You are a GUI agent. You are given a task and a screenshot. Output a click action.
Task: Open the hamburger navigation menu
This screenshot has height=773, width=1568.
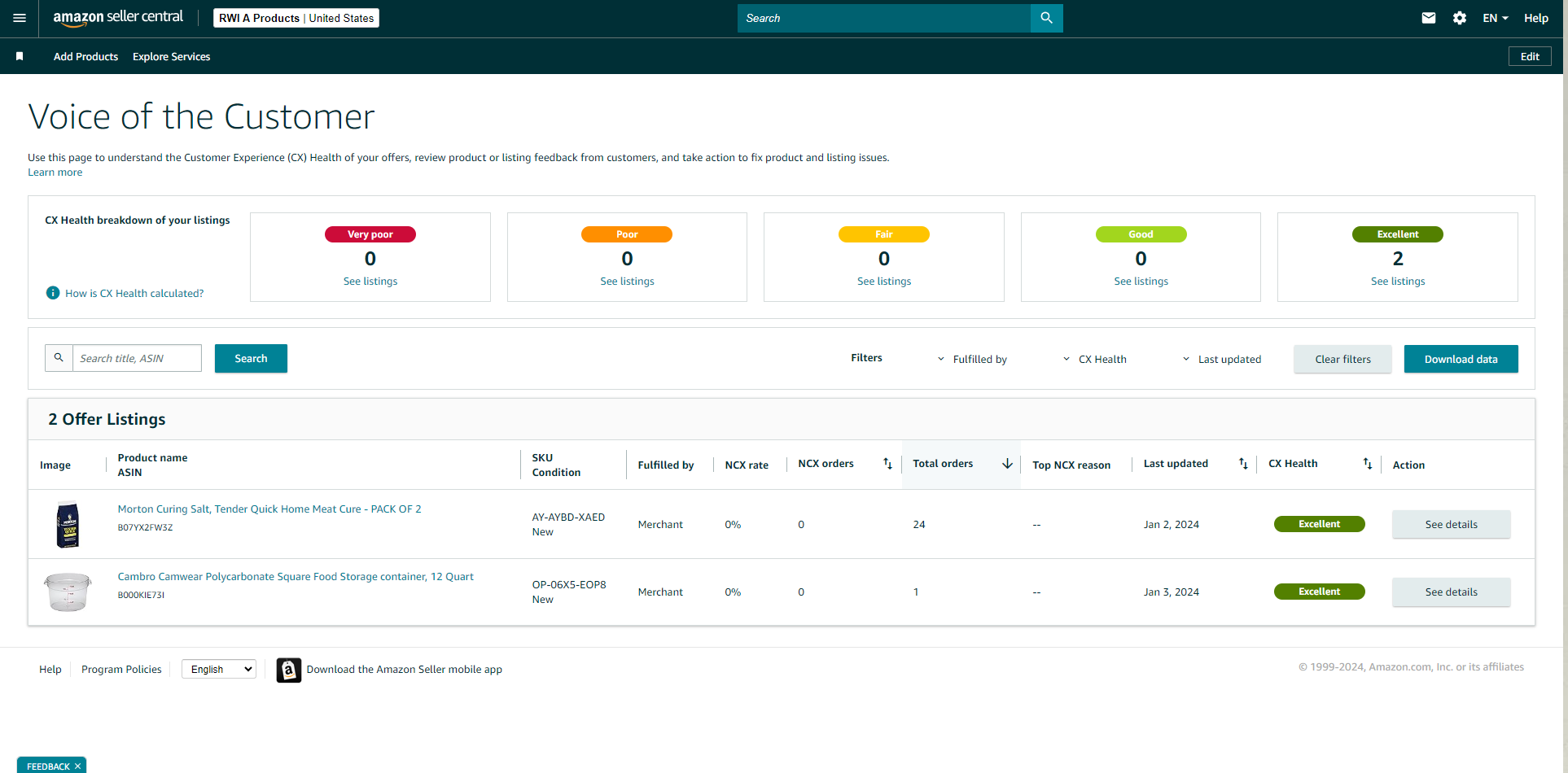coord(20,18)
